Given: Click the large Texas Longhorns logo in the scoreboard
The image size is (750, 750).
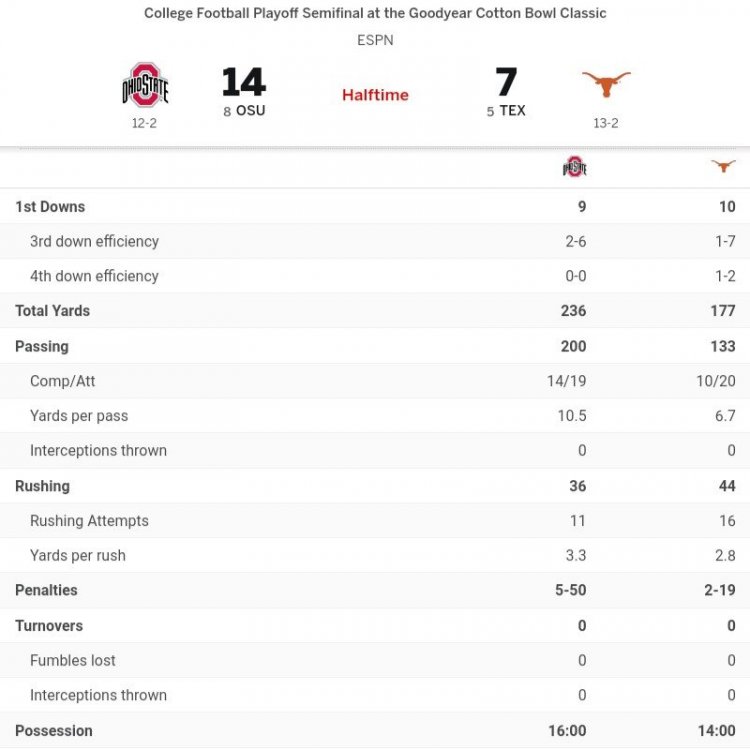Looking at the screenshot, I should click(606, 84).
